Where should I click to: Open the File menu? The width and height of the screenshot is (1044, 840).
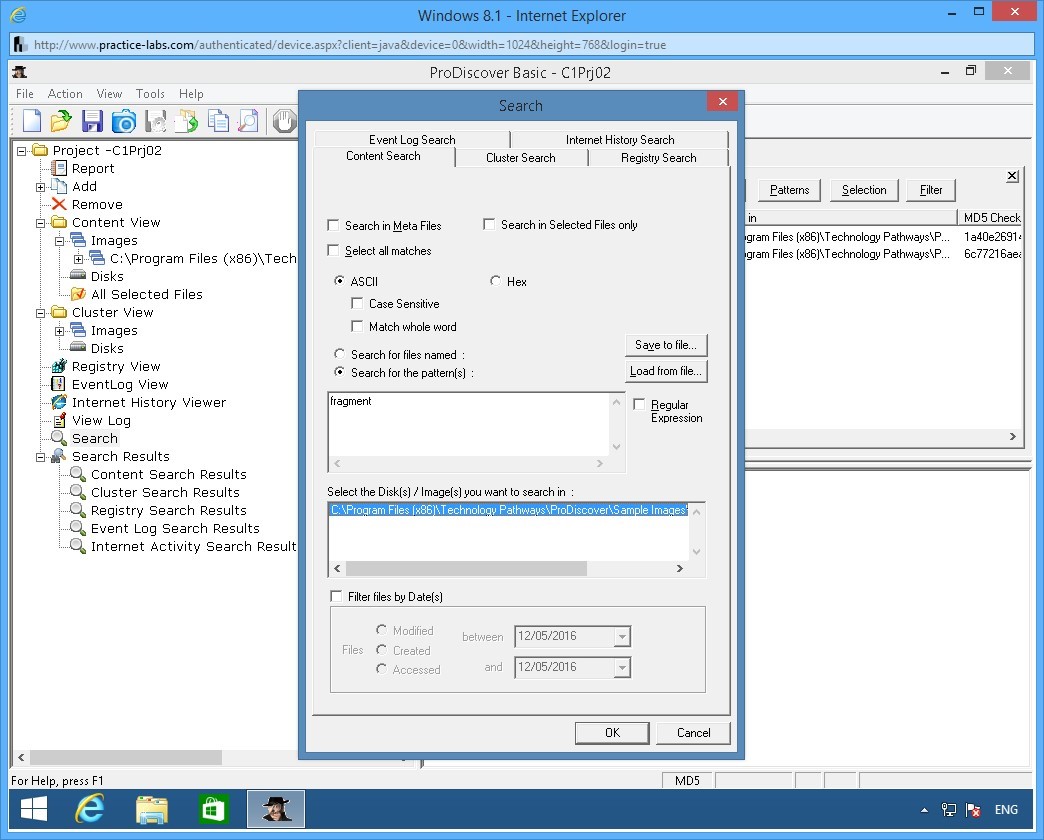pyautogui.click(x=25, y=94)
